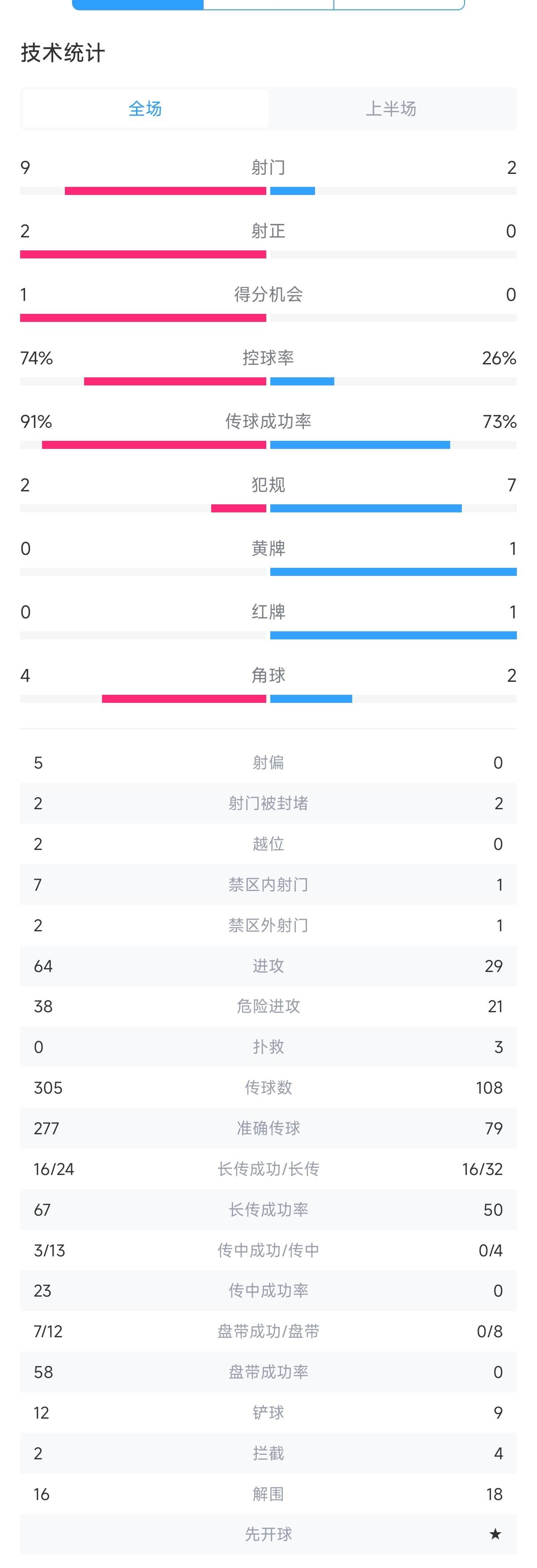
Task: Click the 盘带成功率 row label
Action: pos(268,1372)
